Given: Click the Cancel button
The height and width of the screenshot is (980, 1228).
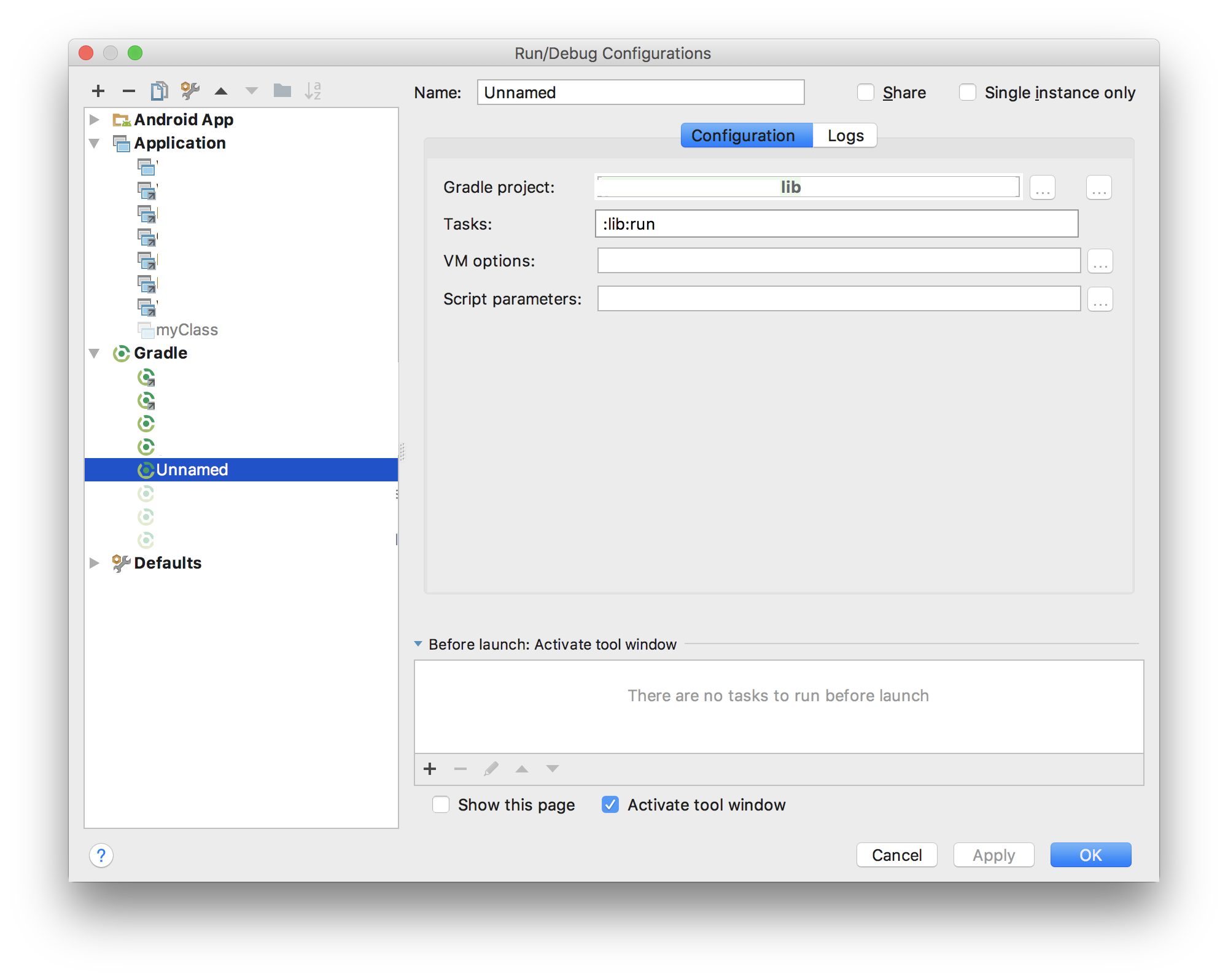Looking at the screenshot, I should [897, 855].
